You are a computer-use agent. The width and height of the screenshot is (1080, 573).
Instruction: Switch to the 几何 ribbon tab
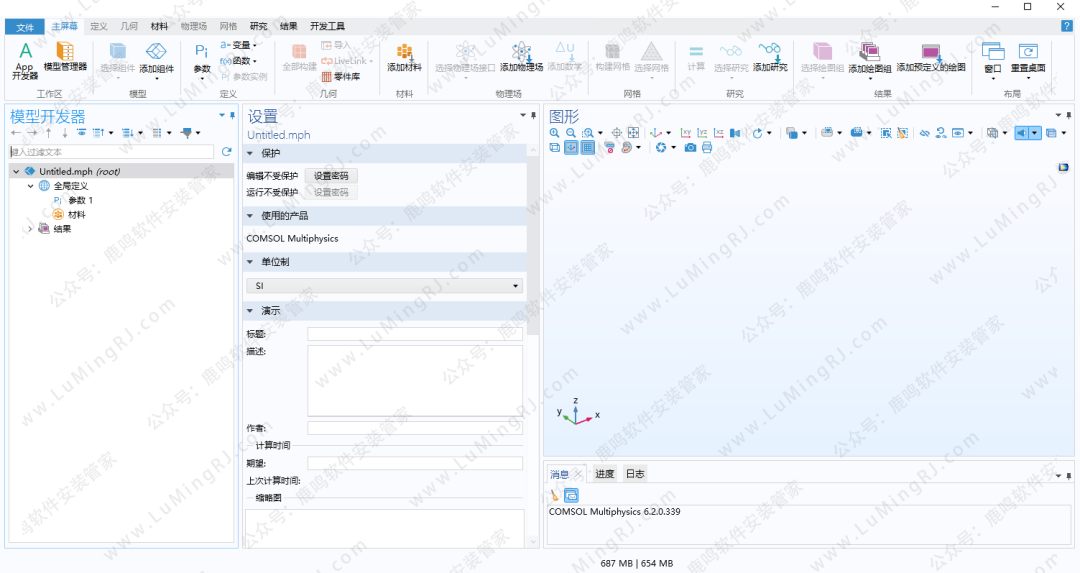pos(129,26)
